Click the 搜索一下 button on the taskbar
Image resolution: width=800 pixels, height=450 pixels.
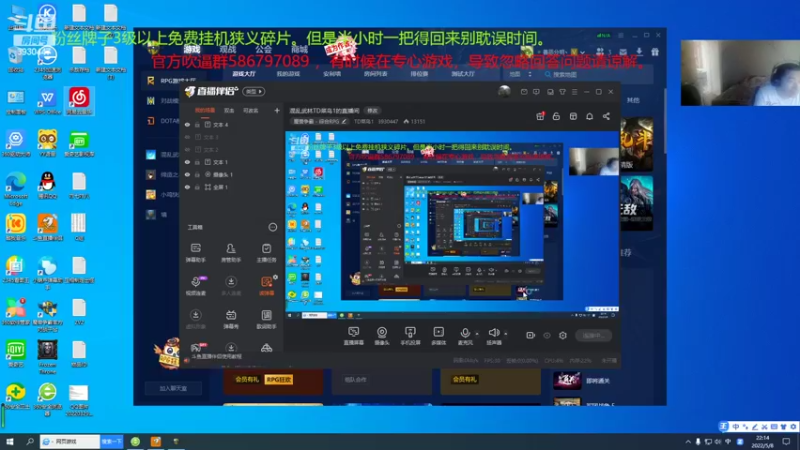tap(111, 441)
